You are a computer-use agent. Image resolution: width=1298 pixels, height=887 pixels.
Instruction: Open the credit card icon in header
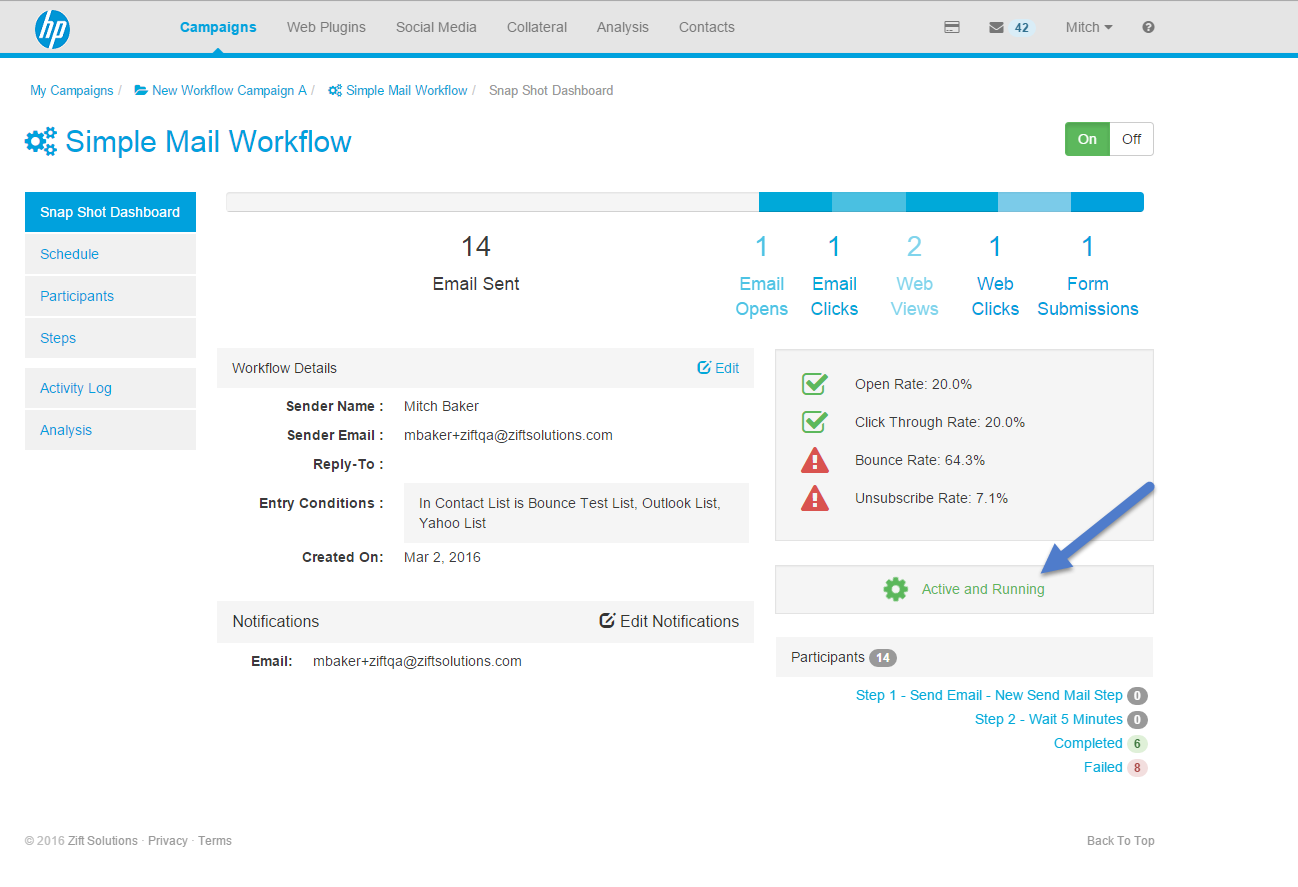point(952,28)
